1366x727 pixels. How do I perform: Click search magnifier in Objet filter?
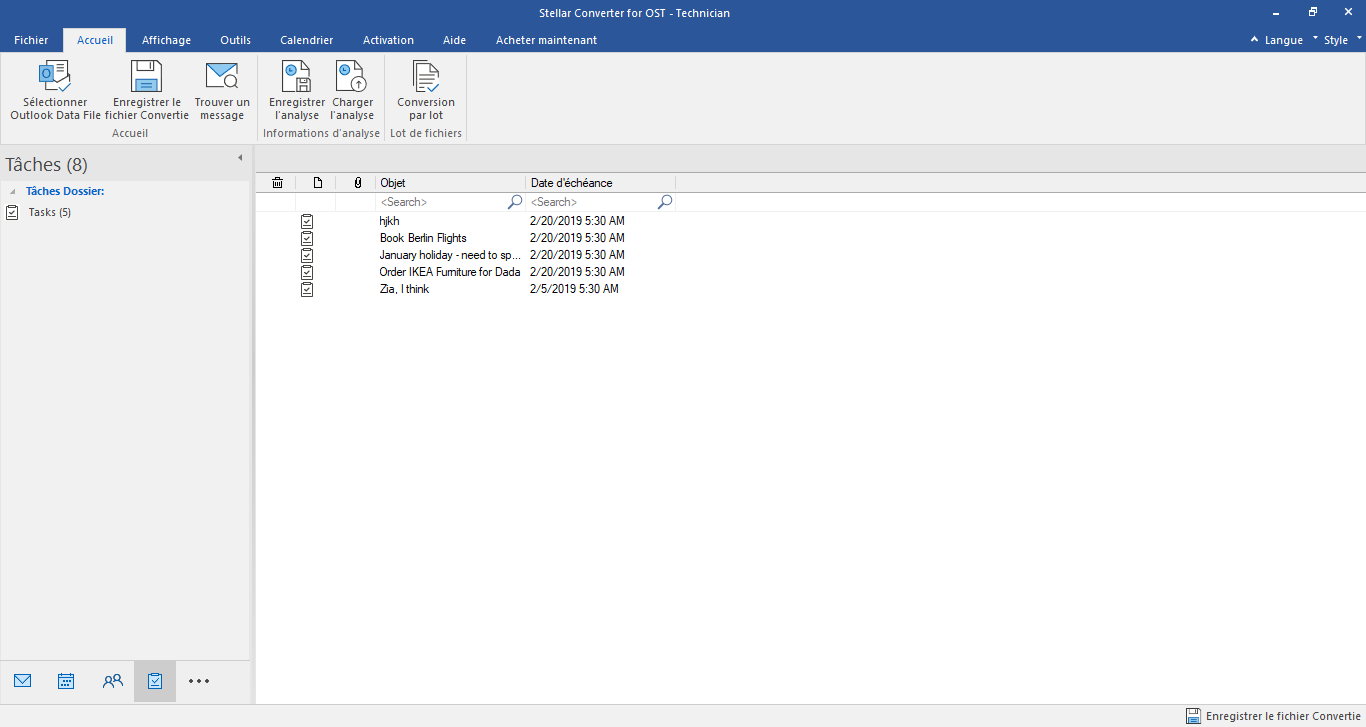coord(515,202)
